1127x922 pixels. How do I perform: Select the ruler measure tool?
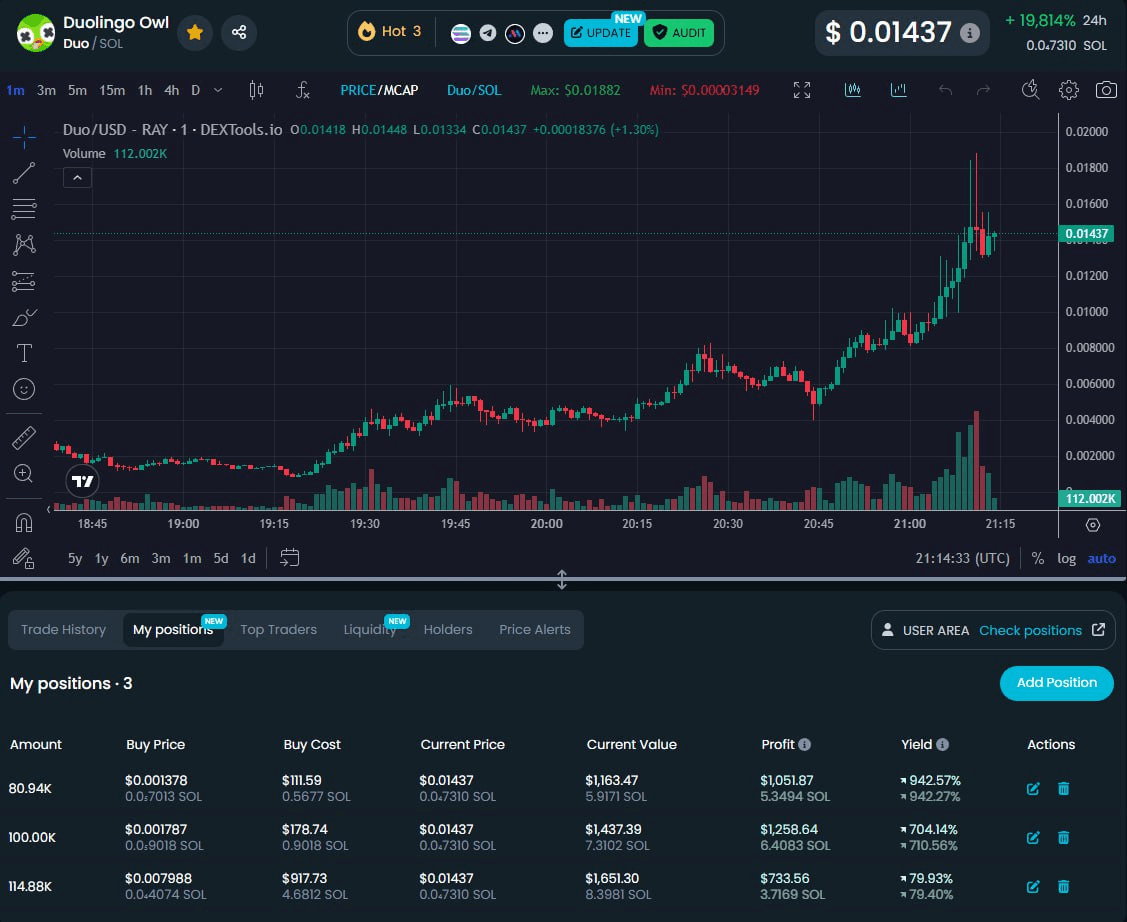coord(24,438)
